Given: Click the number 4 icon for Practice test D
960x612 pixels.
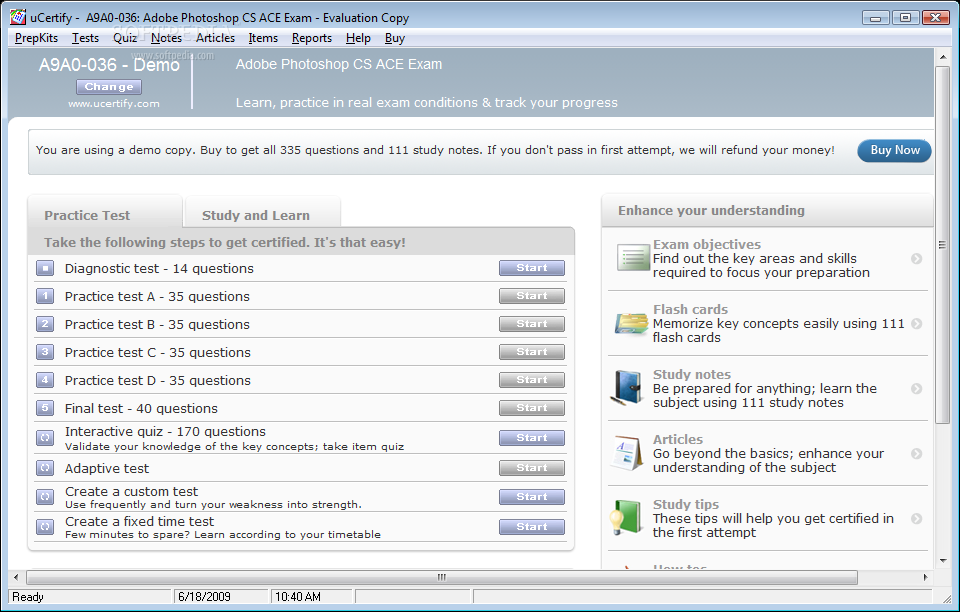Looking at the screenshot, I should [x=45, y=380].
